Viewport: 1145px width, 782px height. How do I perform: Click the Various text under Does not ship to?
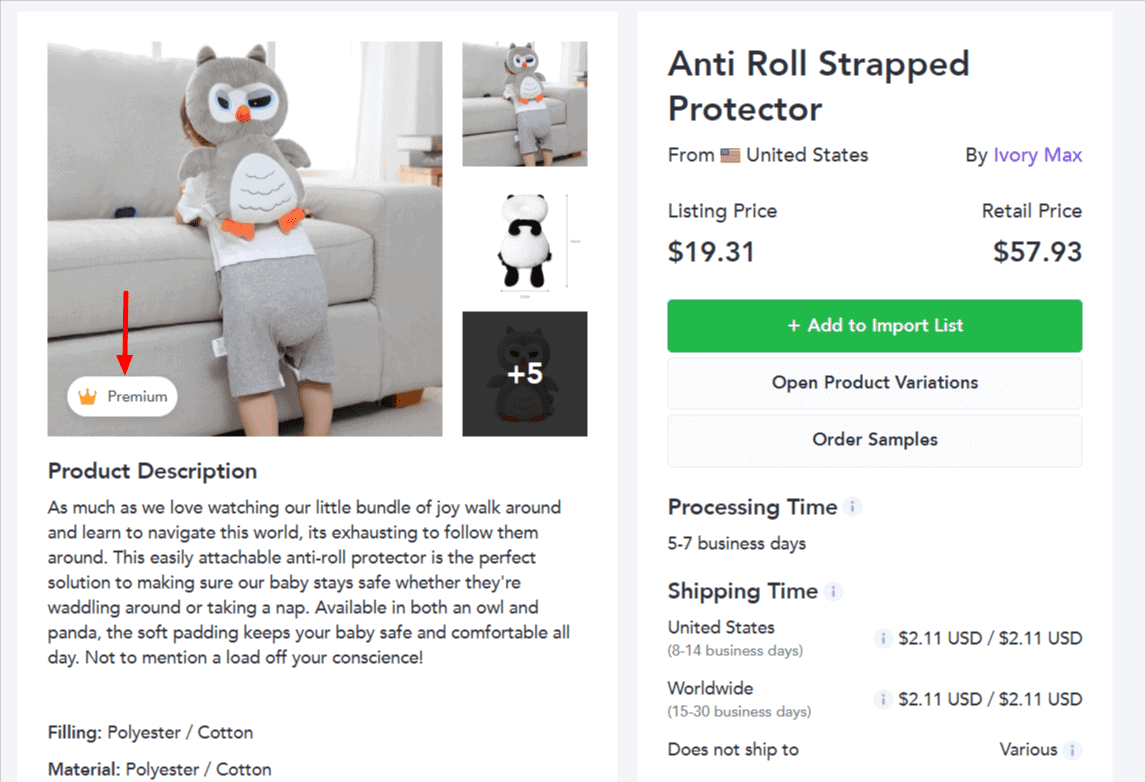point(1028,750)
